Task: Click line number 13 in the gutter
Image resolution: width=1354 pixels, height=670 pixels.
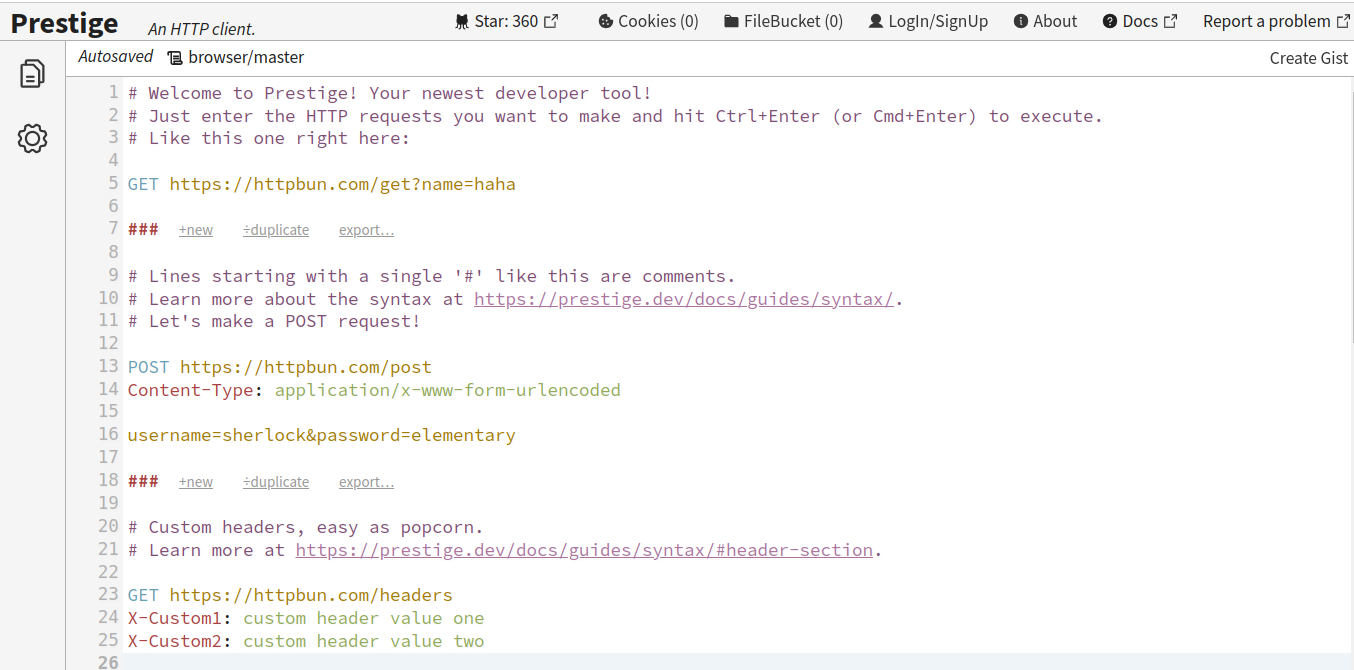Action: point(108,367)
